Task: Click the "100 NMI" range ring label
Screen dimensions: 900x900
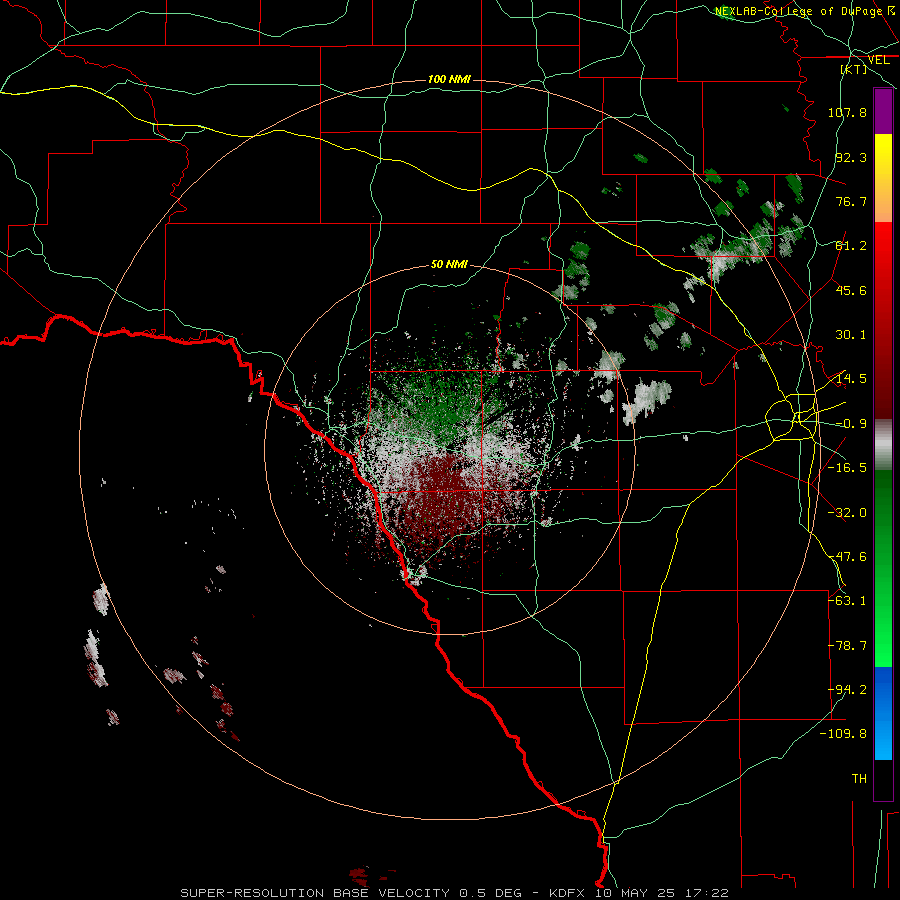Action: point(449,79)
